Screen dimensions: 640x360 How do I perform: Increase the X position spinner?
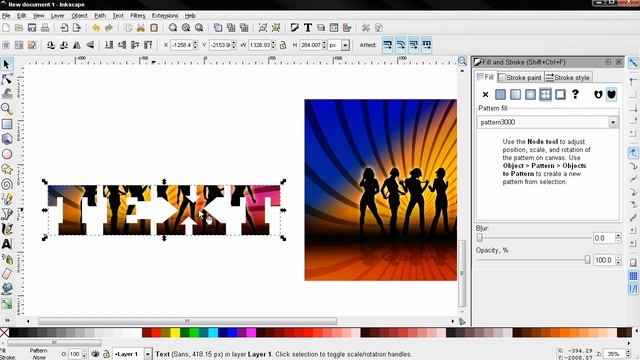coord(195,43)
